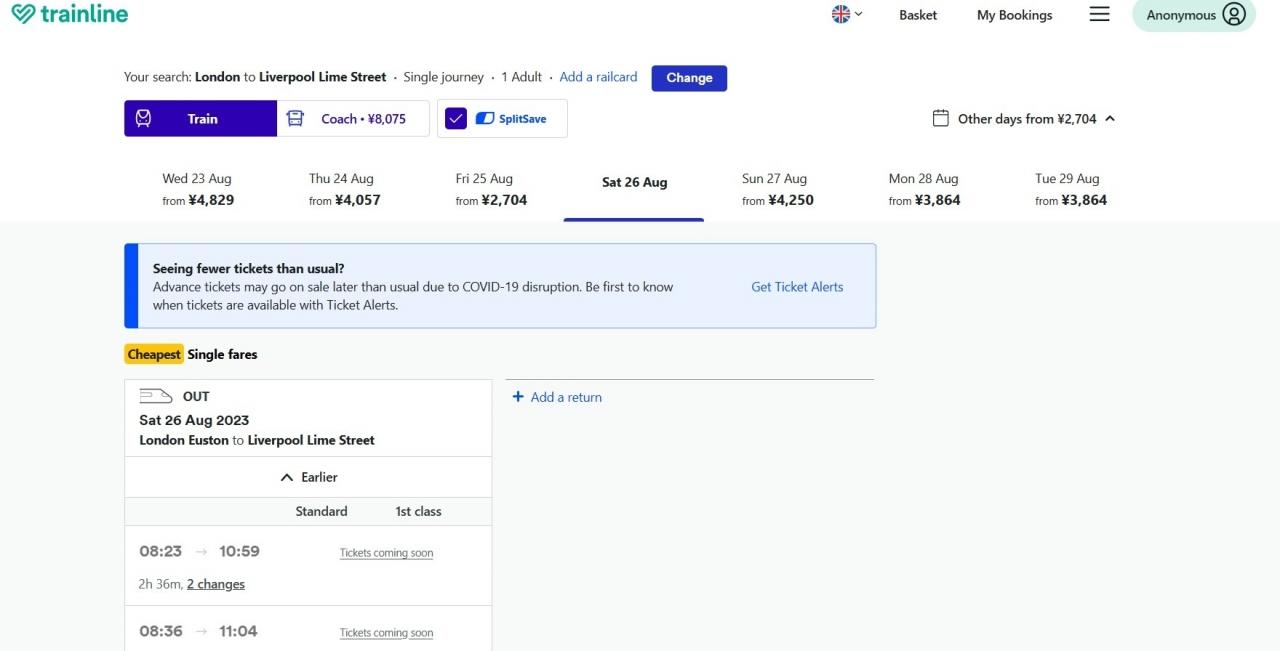Click the 08:23 departure time
This screenshot has height=651, width=1280.
tap(161, 551)
